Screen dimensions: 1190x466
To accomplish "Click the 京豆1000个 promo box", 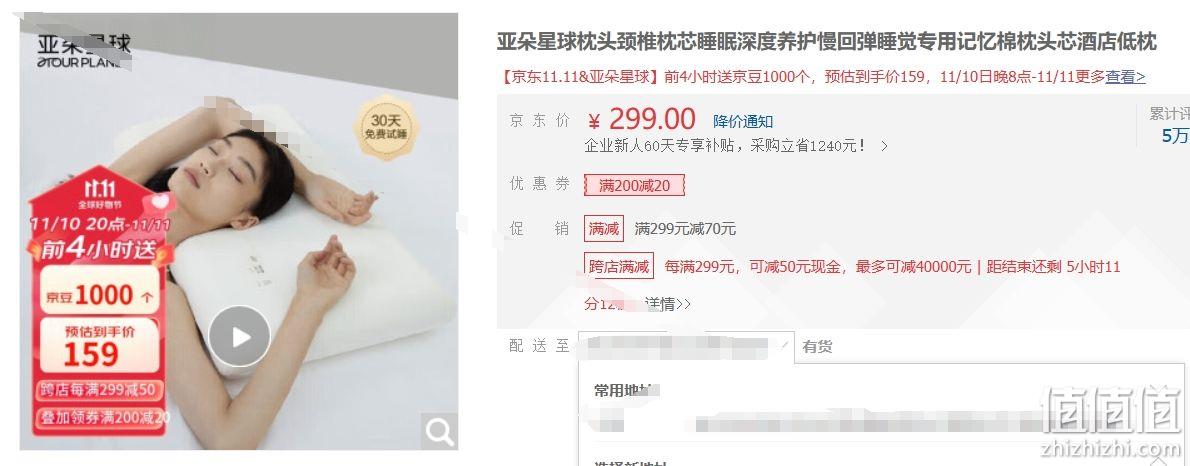I will [99, 295].
